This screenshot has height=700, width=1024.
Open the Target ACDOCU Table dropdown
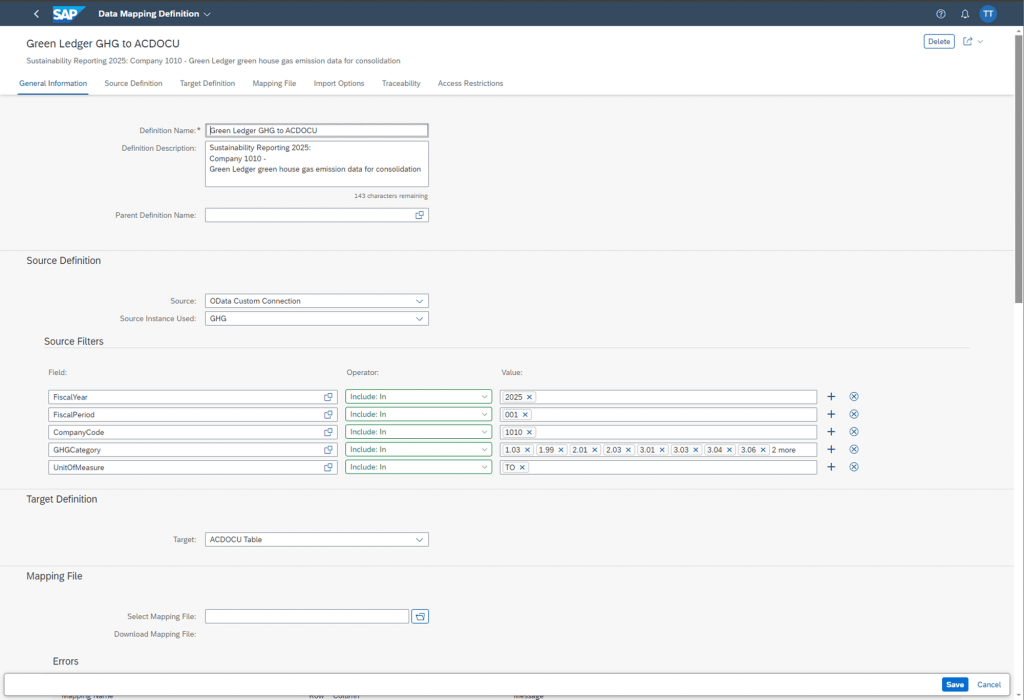(x=419, y=539)
